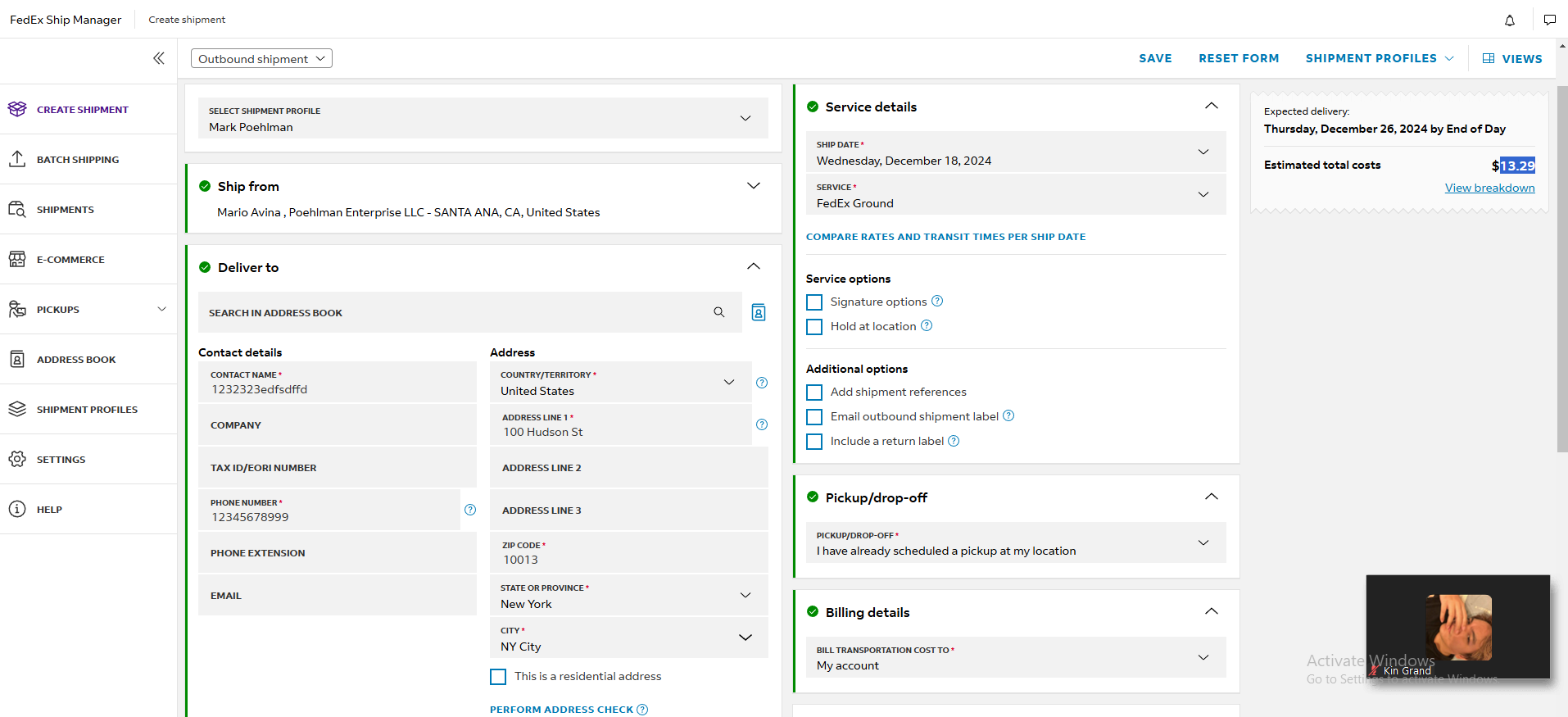Click the SAVE button
The width and height of the screenshot is (1568, 717).
point(1155,58)
